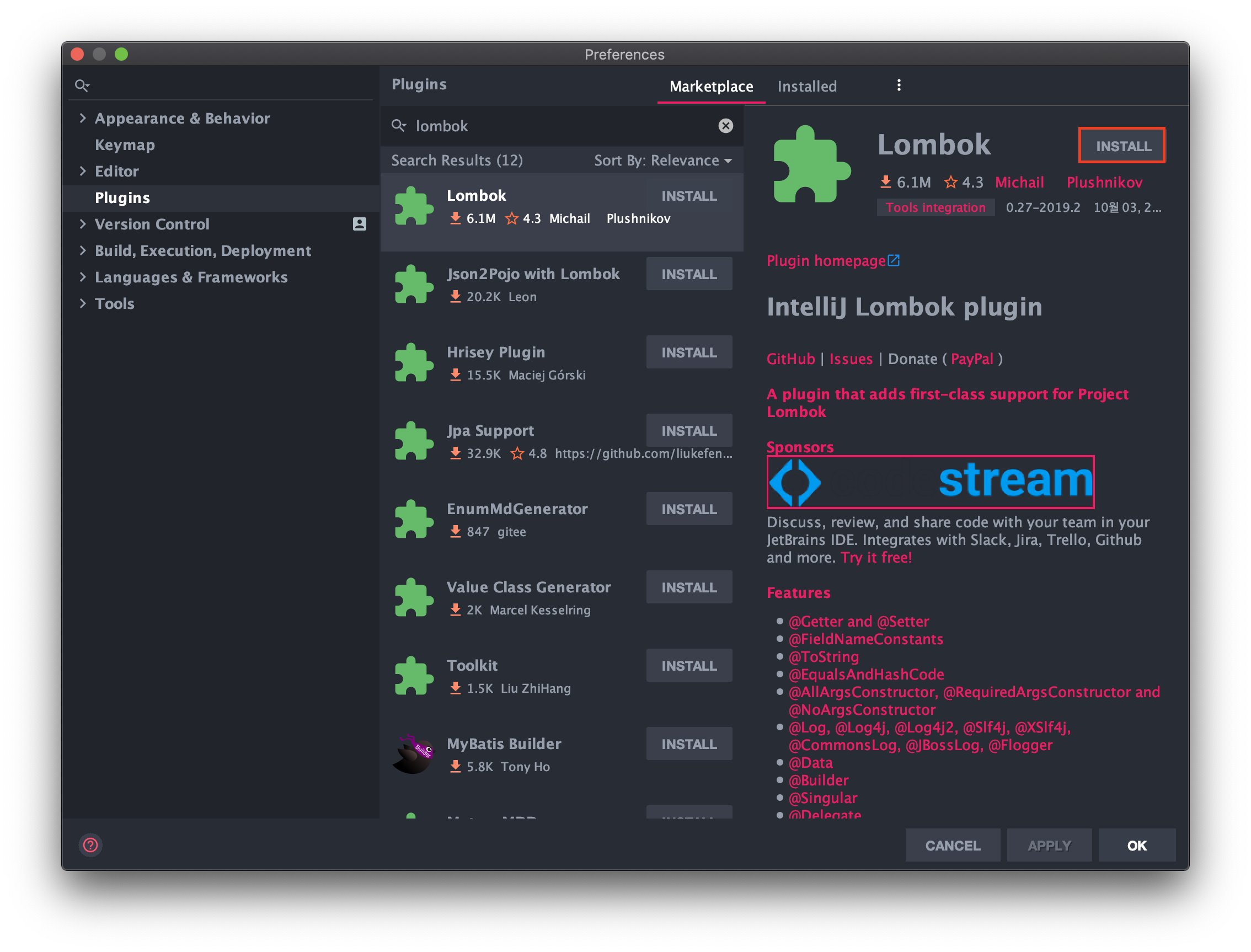This screenshot has height=952, width=1251.
Task: Click the preferences search magnifier icon
Action: pyautogui.click(x=82, y=85)
